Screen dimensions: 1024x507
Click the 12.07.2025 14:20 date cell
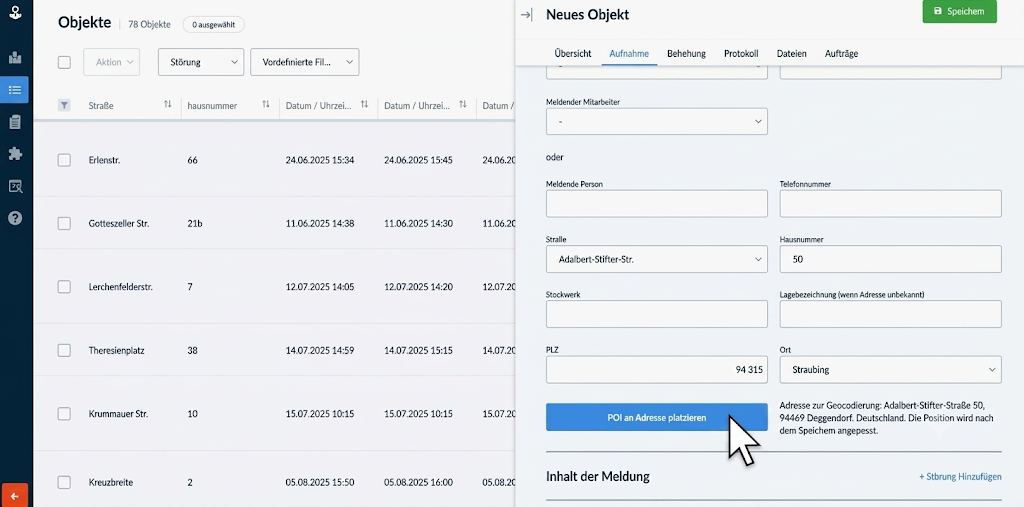click(418, 287)
